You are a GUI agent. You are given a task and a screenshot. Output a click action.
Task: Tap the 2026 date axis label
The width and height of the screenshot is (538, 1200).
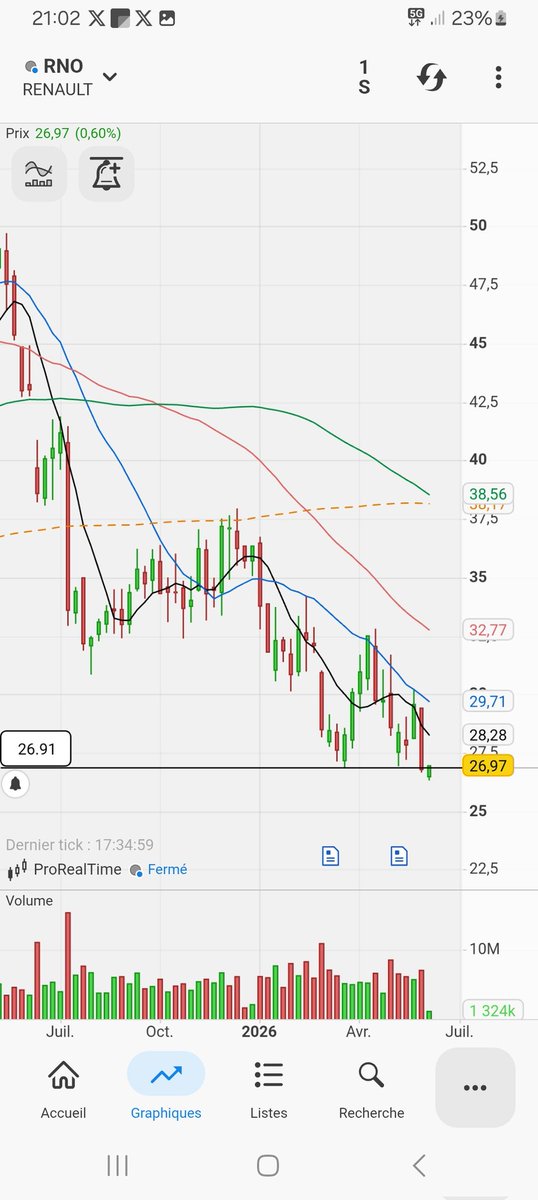[258, 1031]
